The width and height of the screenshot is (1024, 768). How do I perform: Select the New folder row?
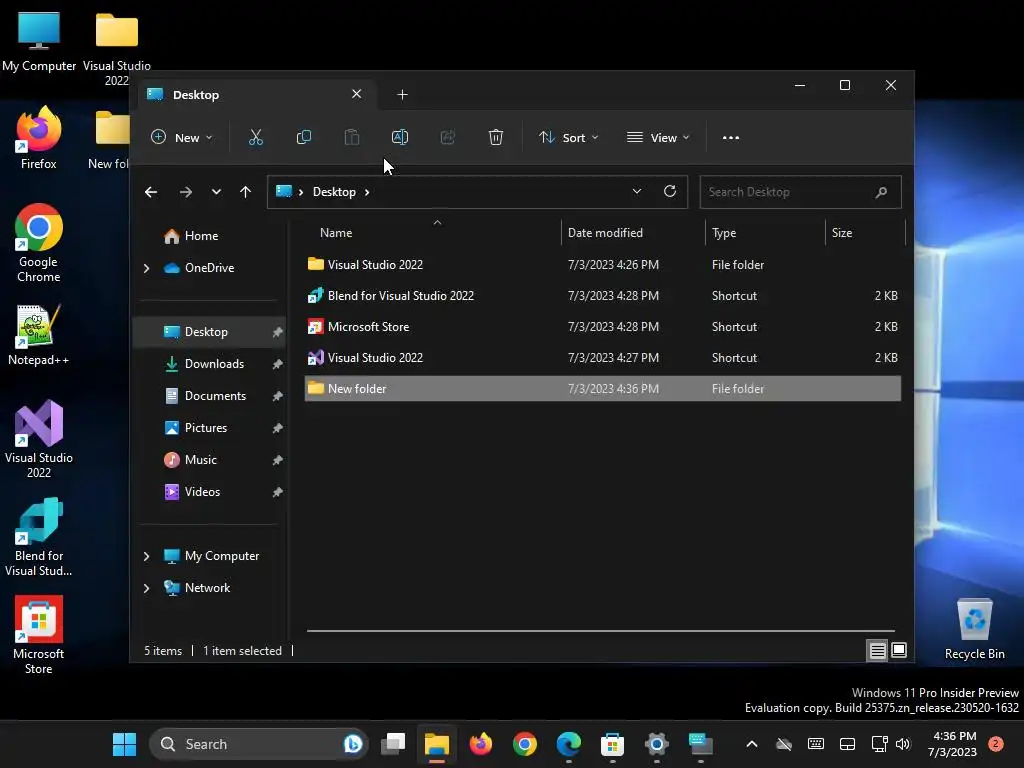(x=603, y=389)
